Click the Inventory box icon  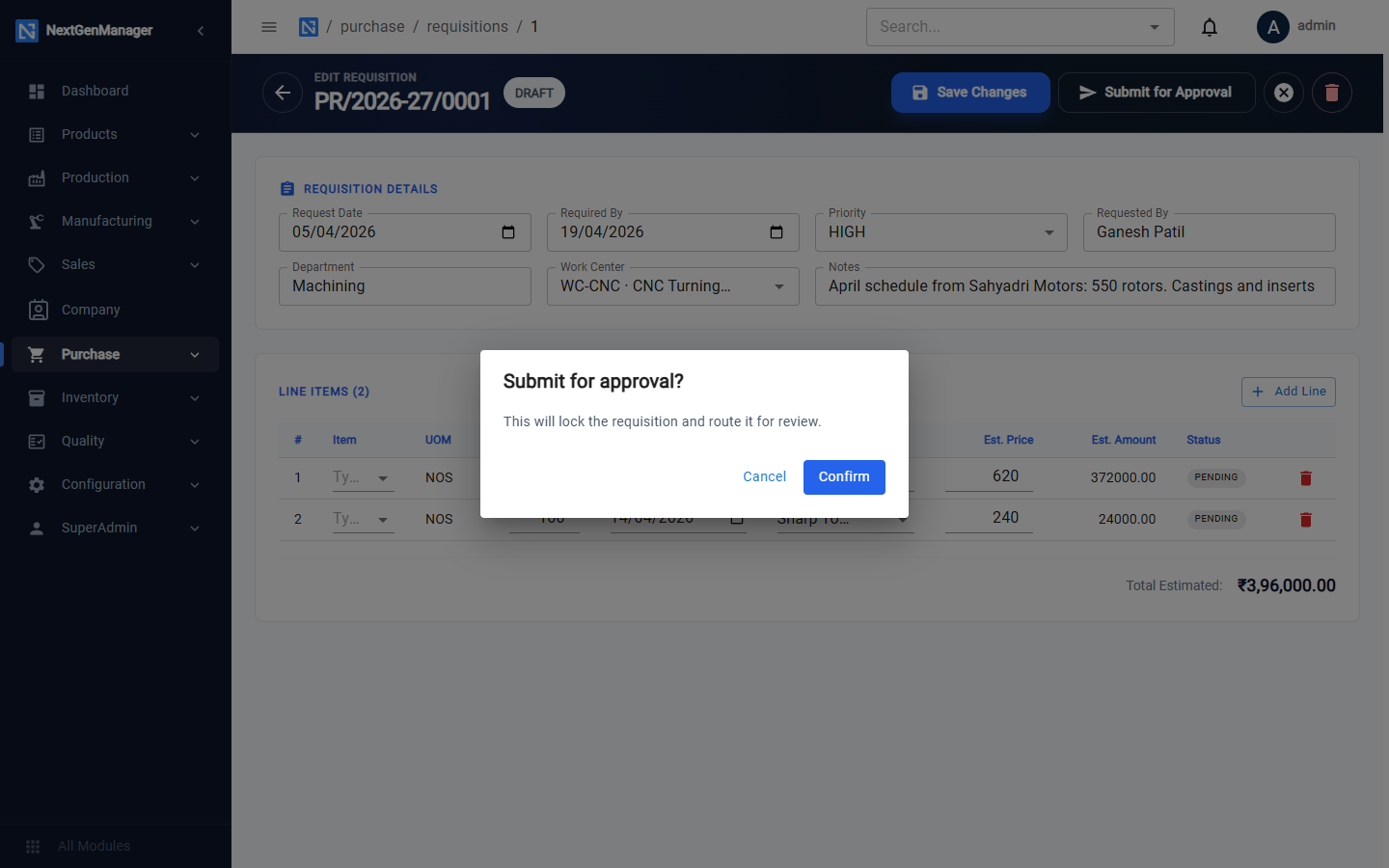coord(37,398)
